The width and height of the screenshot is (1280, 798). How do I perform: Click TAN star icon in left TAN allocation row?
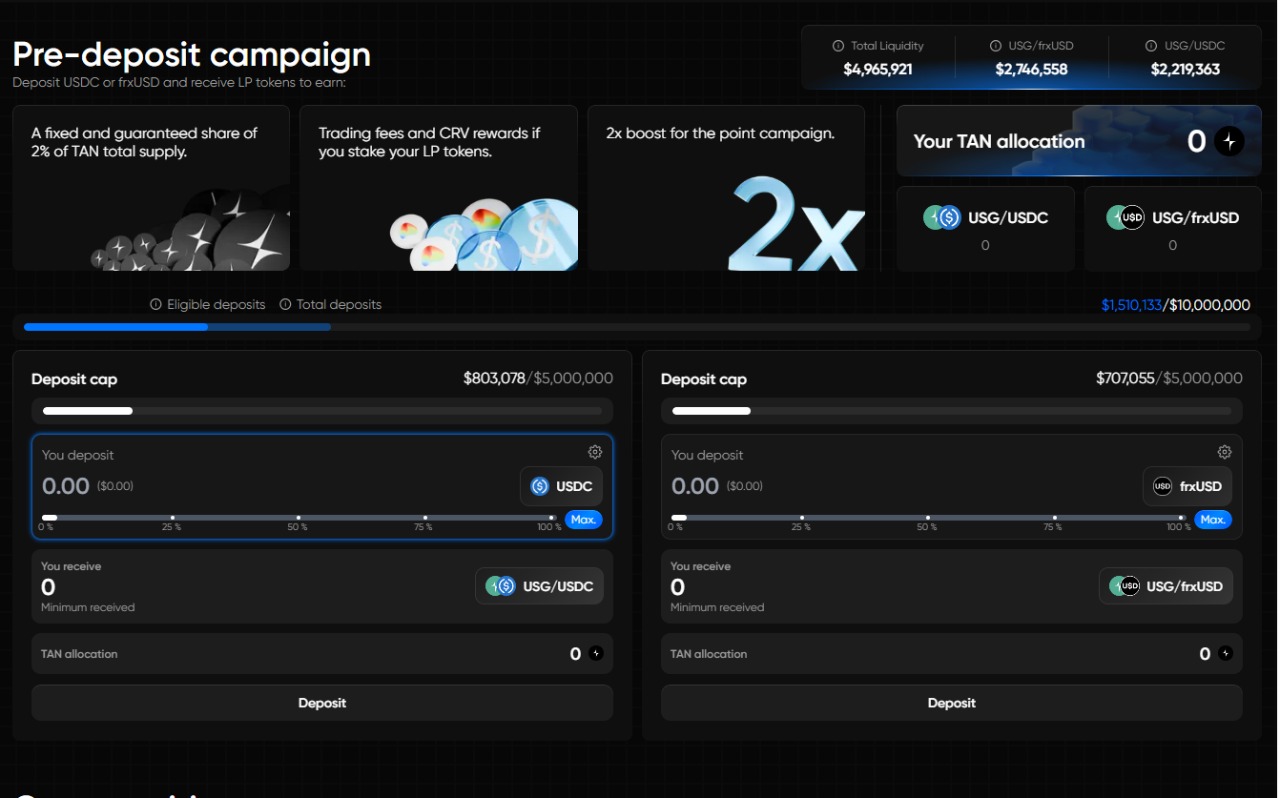click(x=596, y=654)
